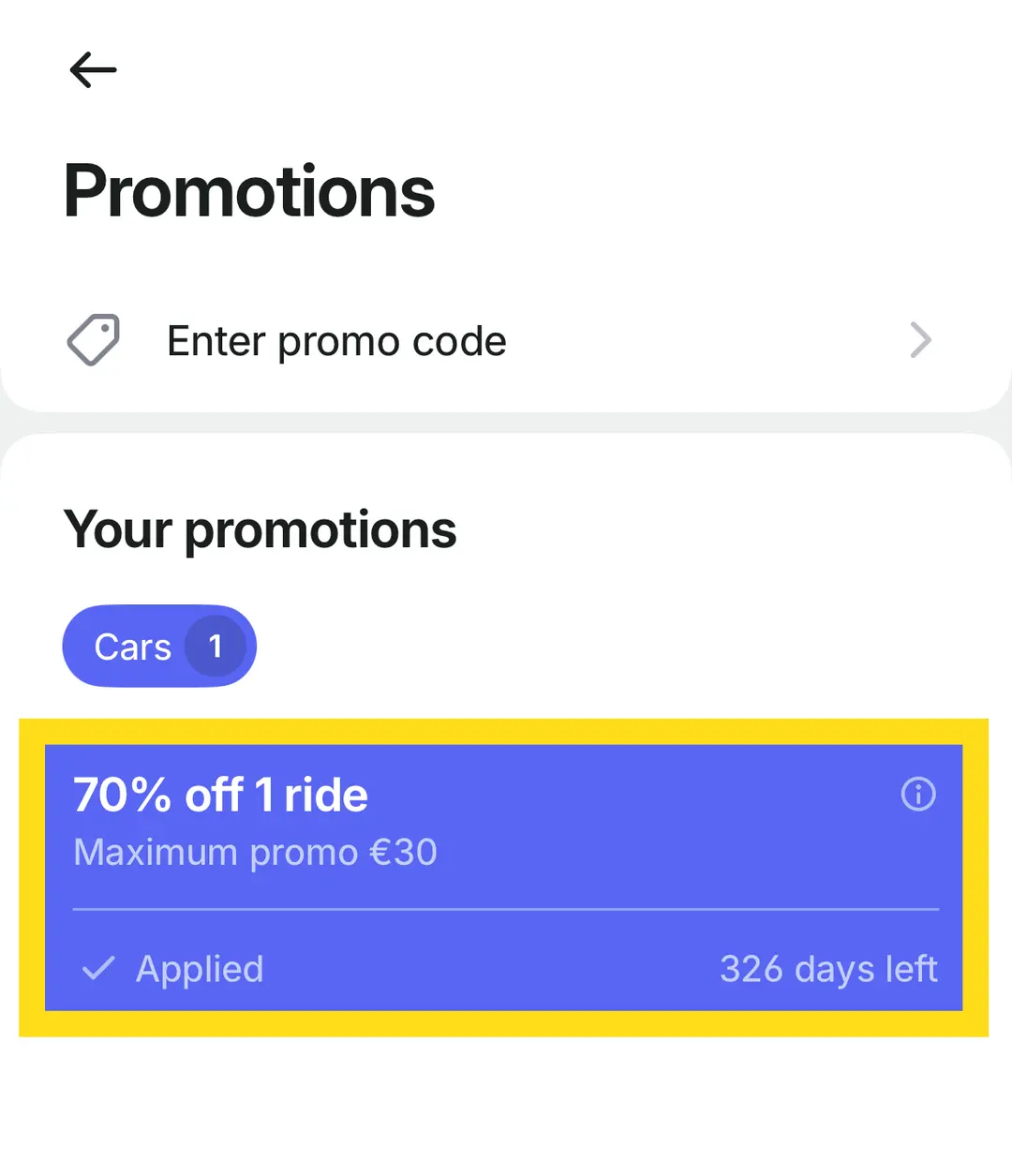
Task: Tap the Promotions page title
Action: [249, 191]
